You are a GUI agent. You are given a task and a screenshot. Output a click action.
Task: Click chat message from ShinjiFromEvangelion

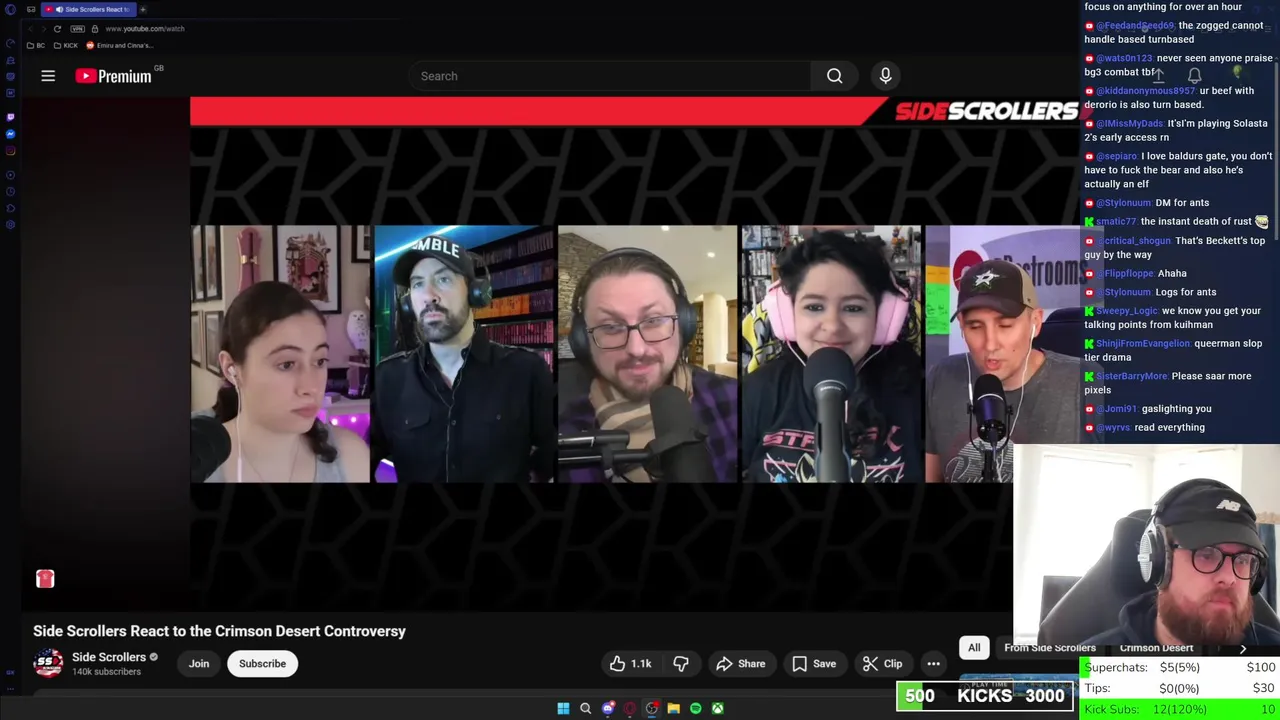point(1173,350)
